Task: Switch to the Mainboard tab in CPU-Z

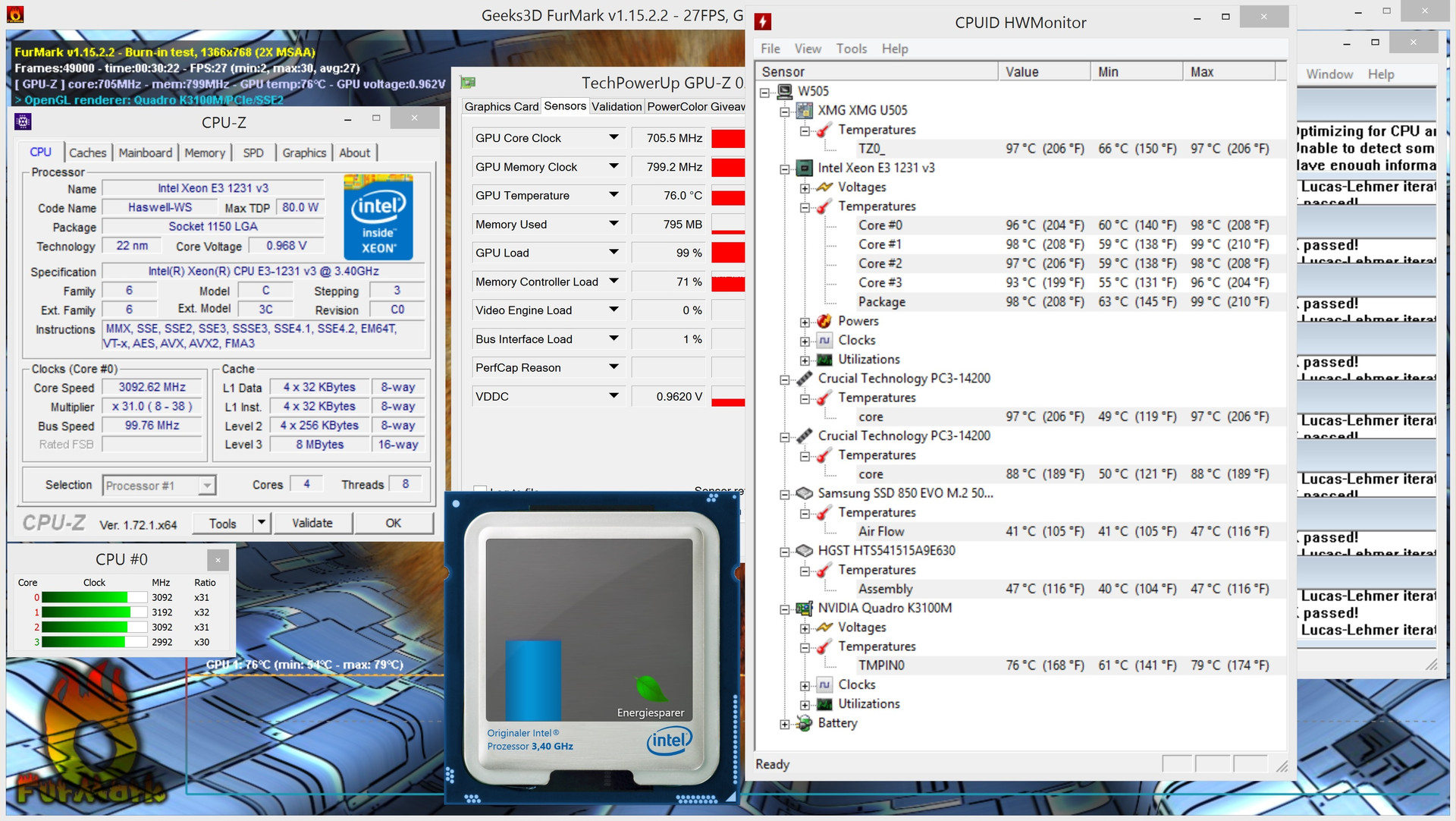Action: 146,153
